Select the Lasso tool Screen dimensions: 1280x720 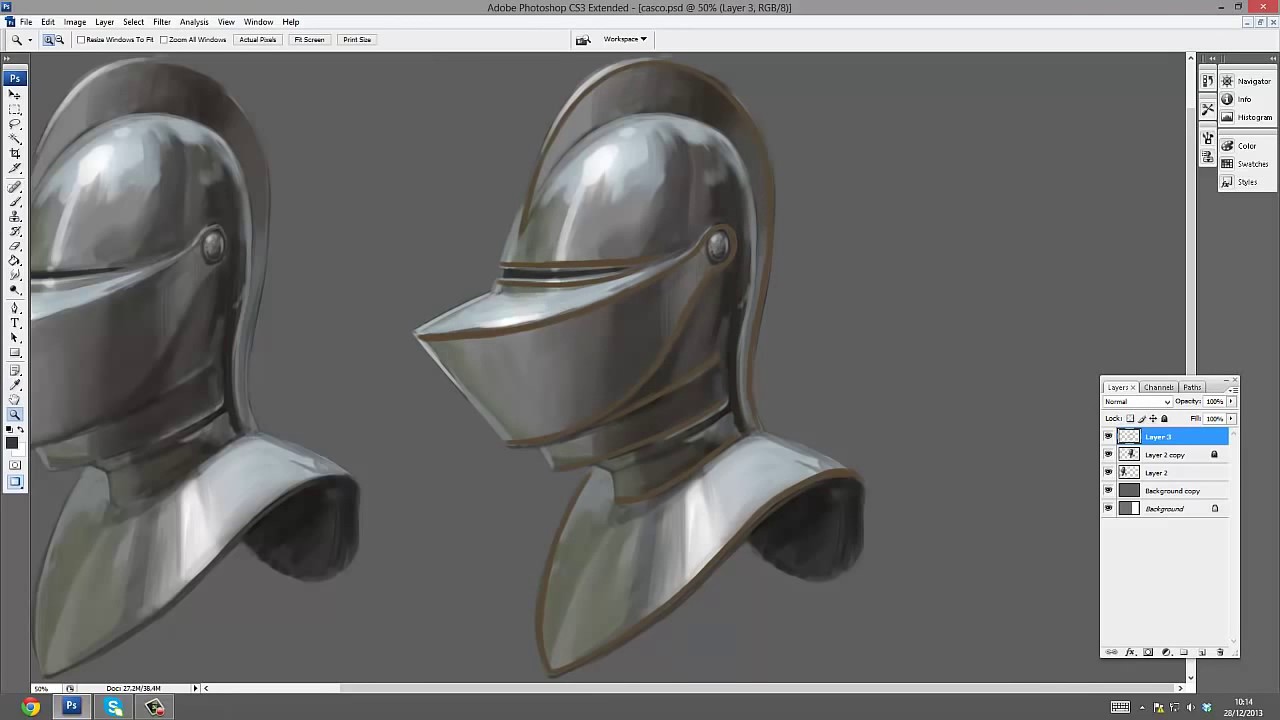pos(15,123)
